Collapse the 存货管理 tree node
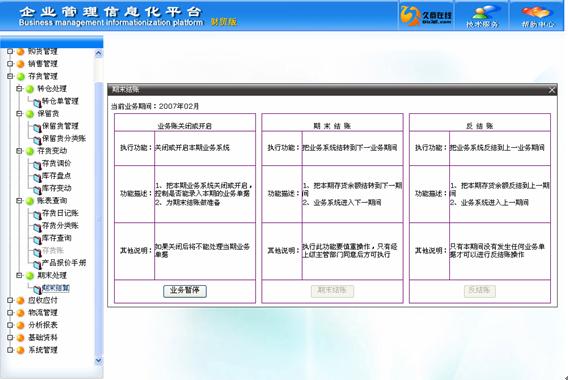 tap(11, 76)
